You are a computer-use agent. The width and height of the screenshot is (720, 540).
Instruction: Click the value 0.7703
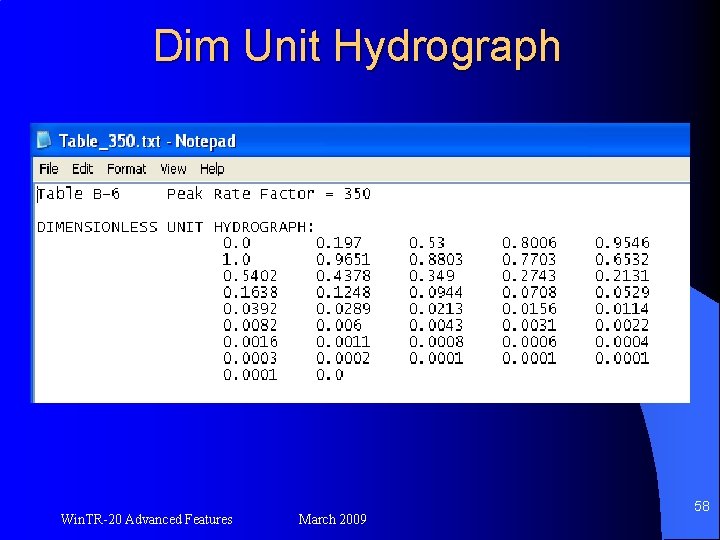coord(529,259)
